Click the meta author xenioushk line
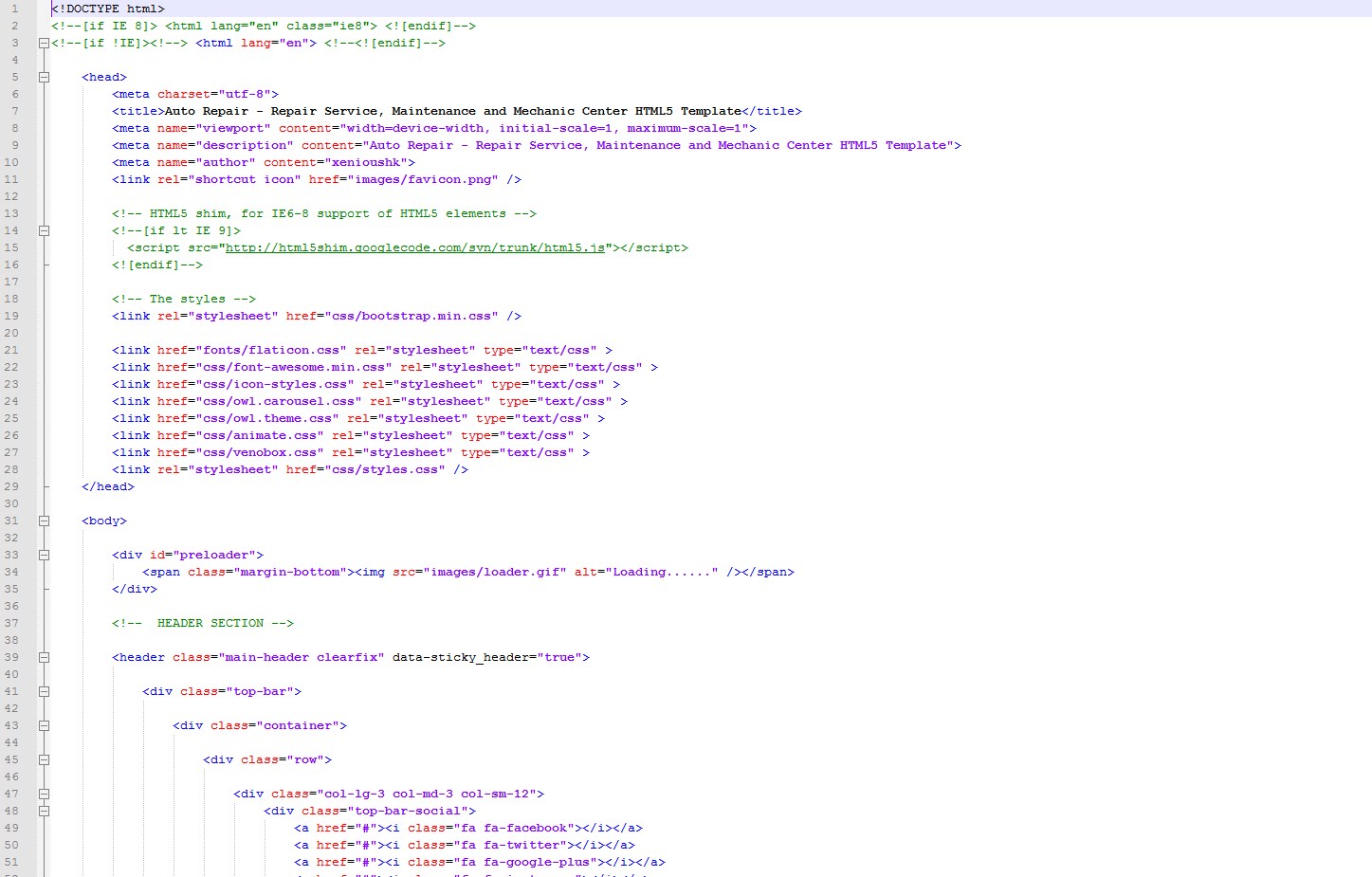 click(264, 162)
